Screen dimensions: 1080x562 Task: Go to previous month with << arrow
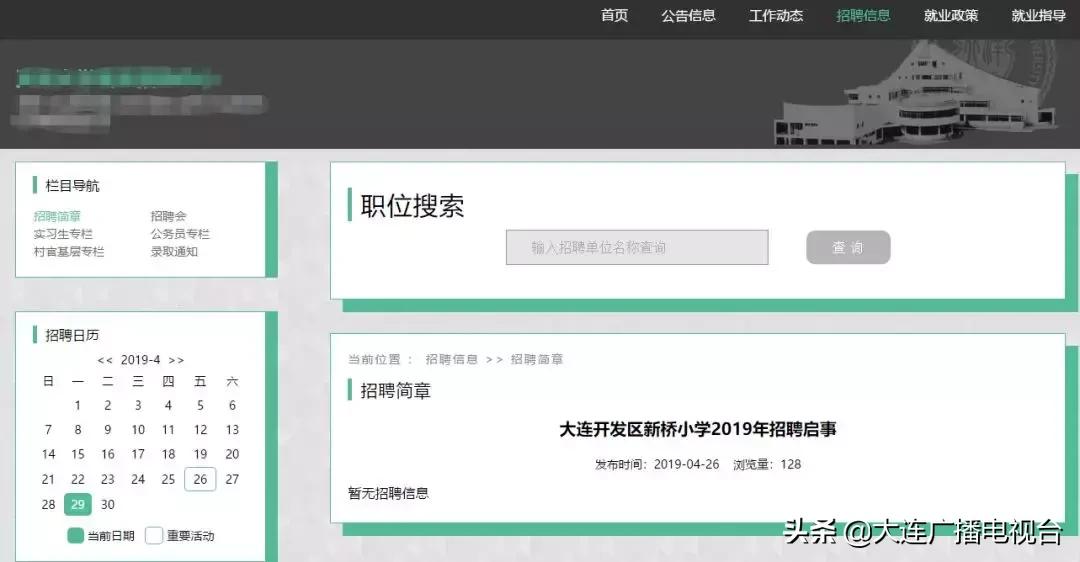pyautogui.click(x=105, y=360)
